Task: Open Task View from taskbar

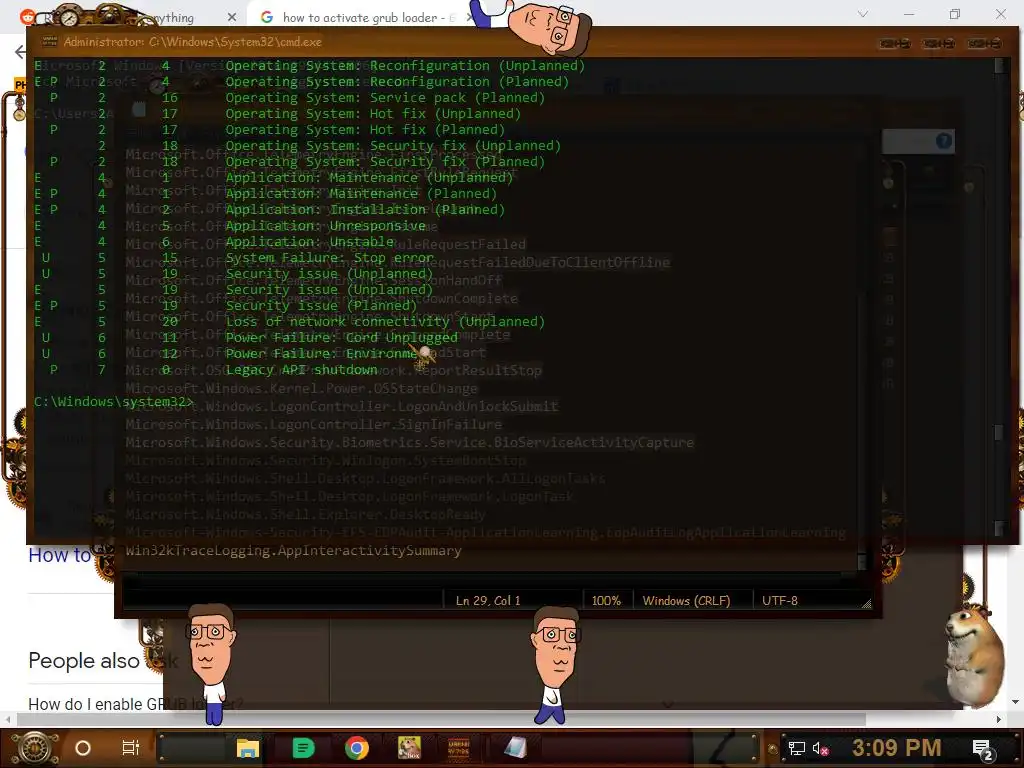Action: click(131, 748)
